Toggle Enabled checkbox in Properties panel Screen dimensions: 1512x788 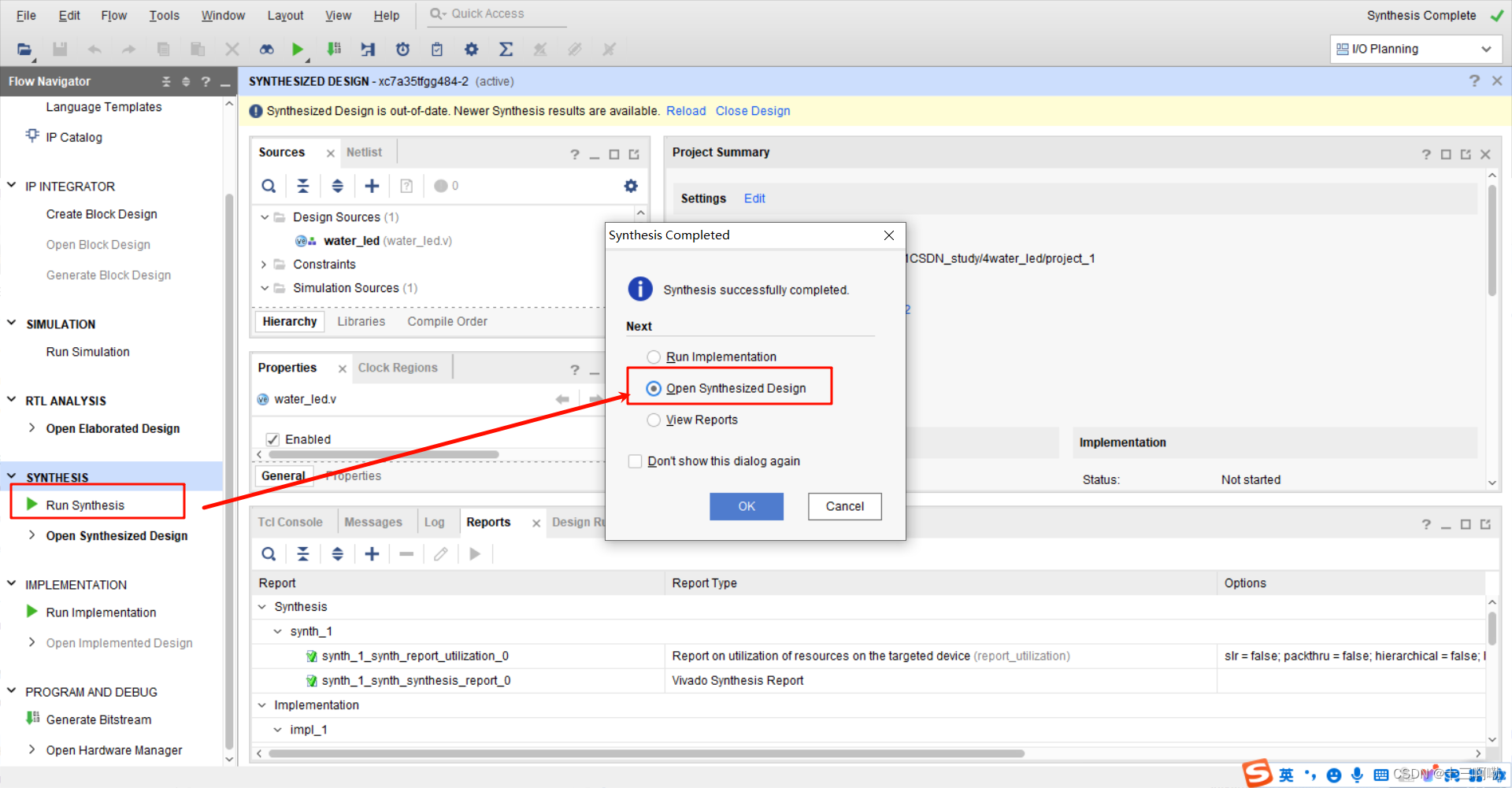272,439
